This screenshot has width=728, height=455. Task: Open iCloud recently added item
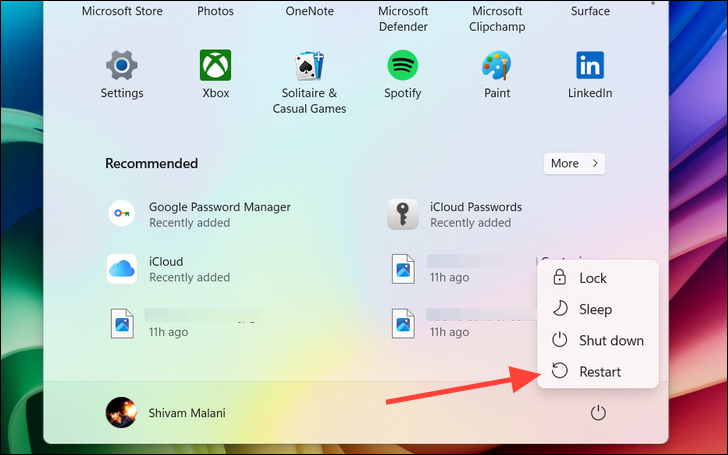pyautogui.click(x=169, y=269)
